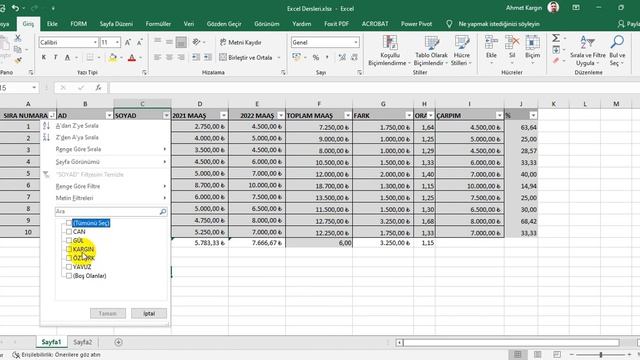This screenshot has height=360, width=640.
Task: Check the GÜL checkbox
Action: [69, 240]
